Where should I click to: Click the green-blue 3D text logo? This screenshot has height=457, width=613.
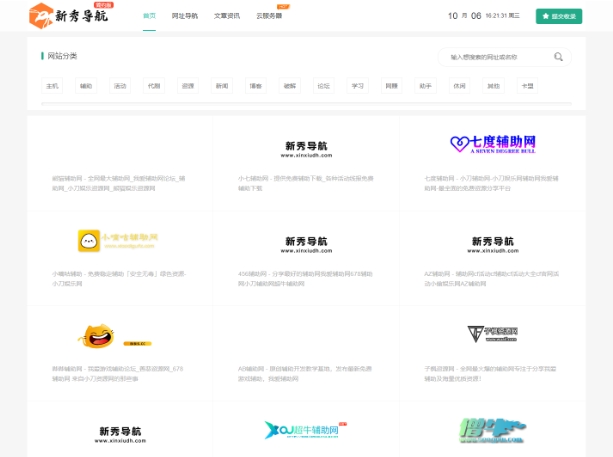tap(492, 430)
